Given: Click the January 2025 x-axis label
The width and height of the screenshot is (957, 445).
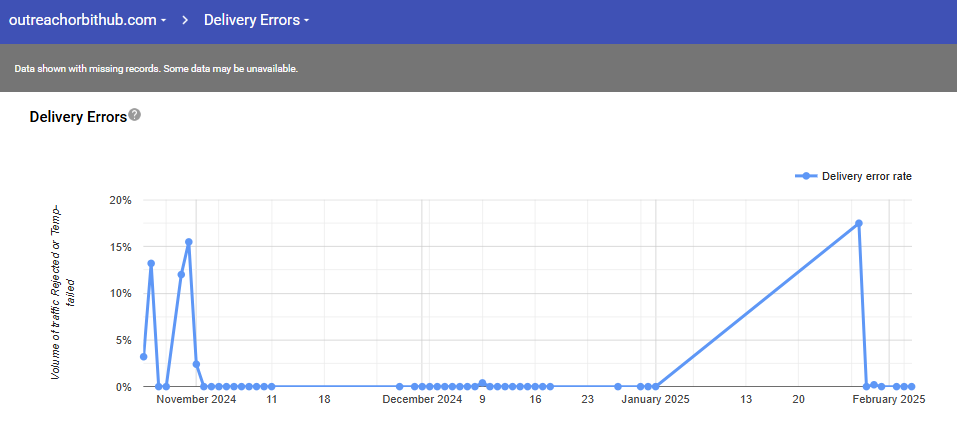Looking at the screenshot, I should [x=656, y=400].
